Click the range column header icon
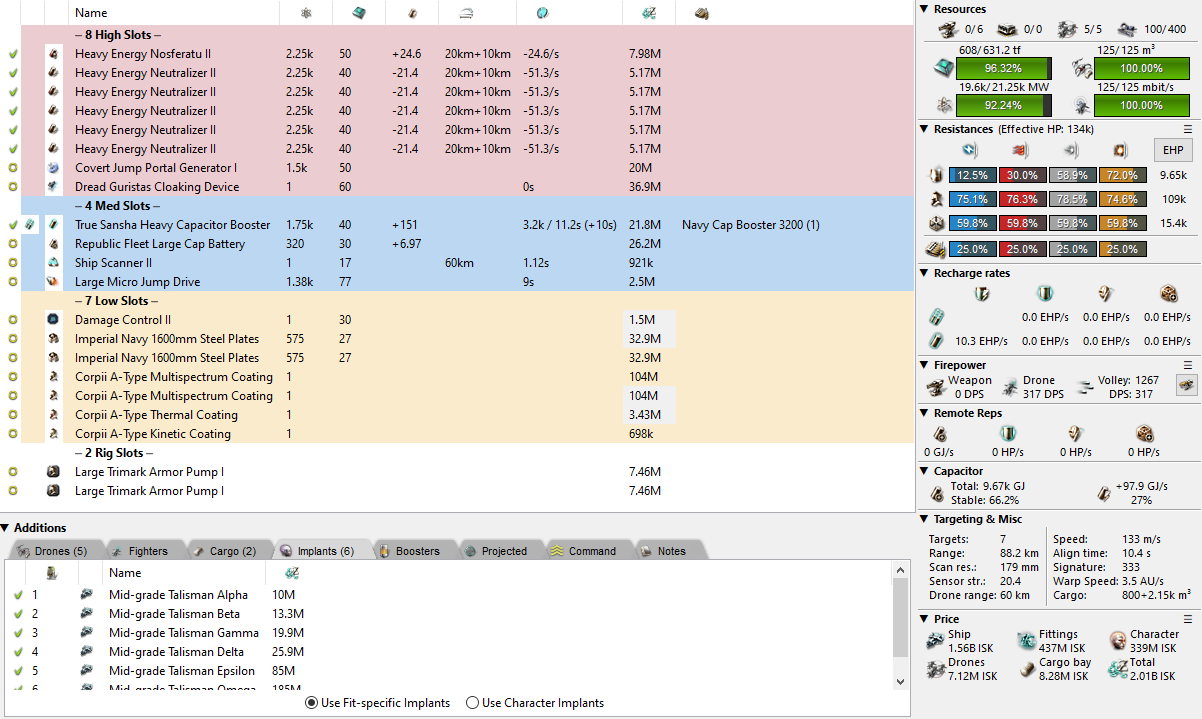The height and width of the screenshot is (719, 1202). [x=465, y=13]
